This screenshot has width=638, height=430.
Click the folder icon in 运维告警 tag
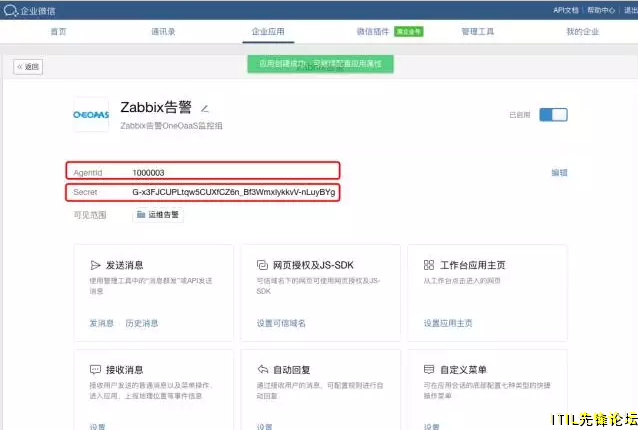pyautogui.click(x=141, y=214)
